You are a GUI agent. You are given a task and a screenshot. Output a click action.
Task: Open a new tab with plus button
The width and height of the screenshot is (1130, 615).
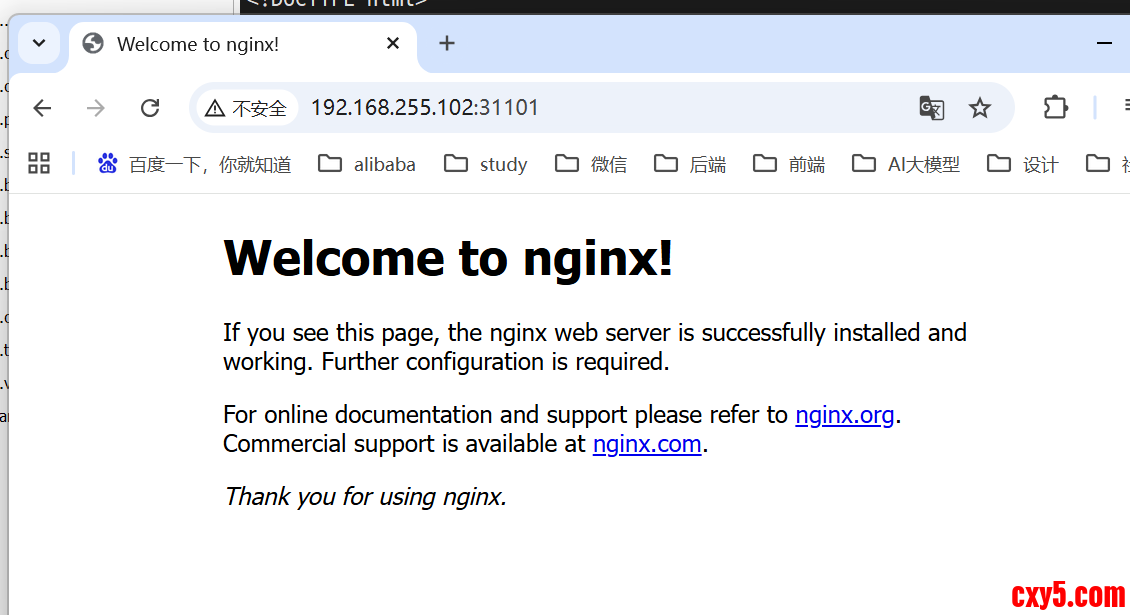pos(447,43)
